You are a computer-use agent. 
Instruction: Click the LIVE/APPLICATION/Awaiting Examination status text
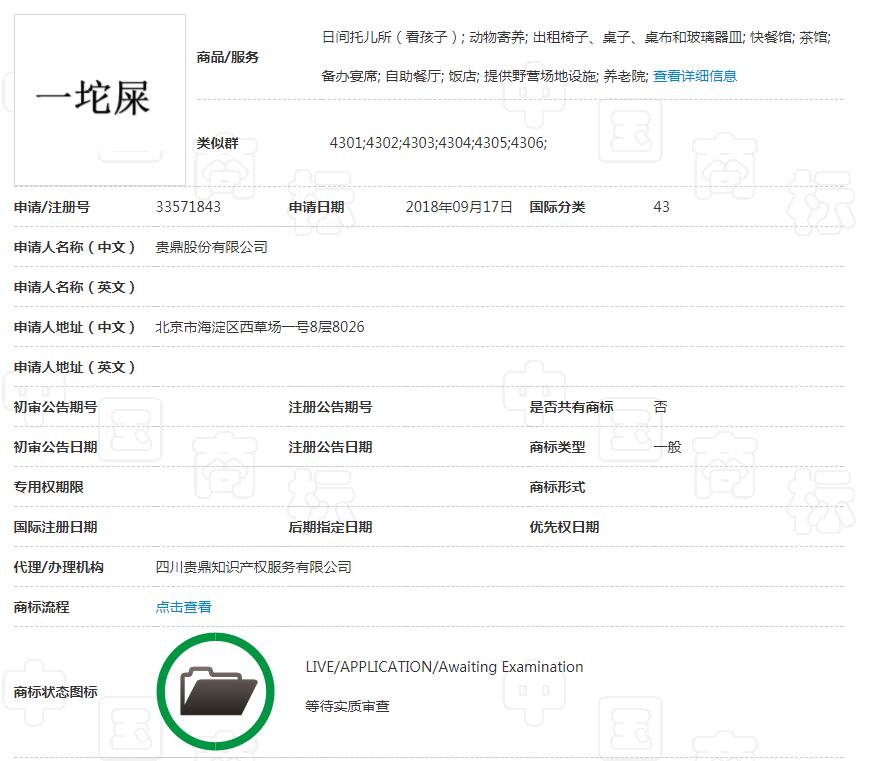pos(444,667)
